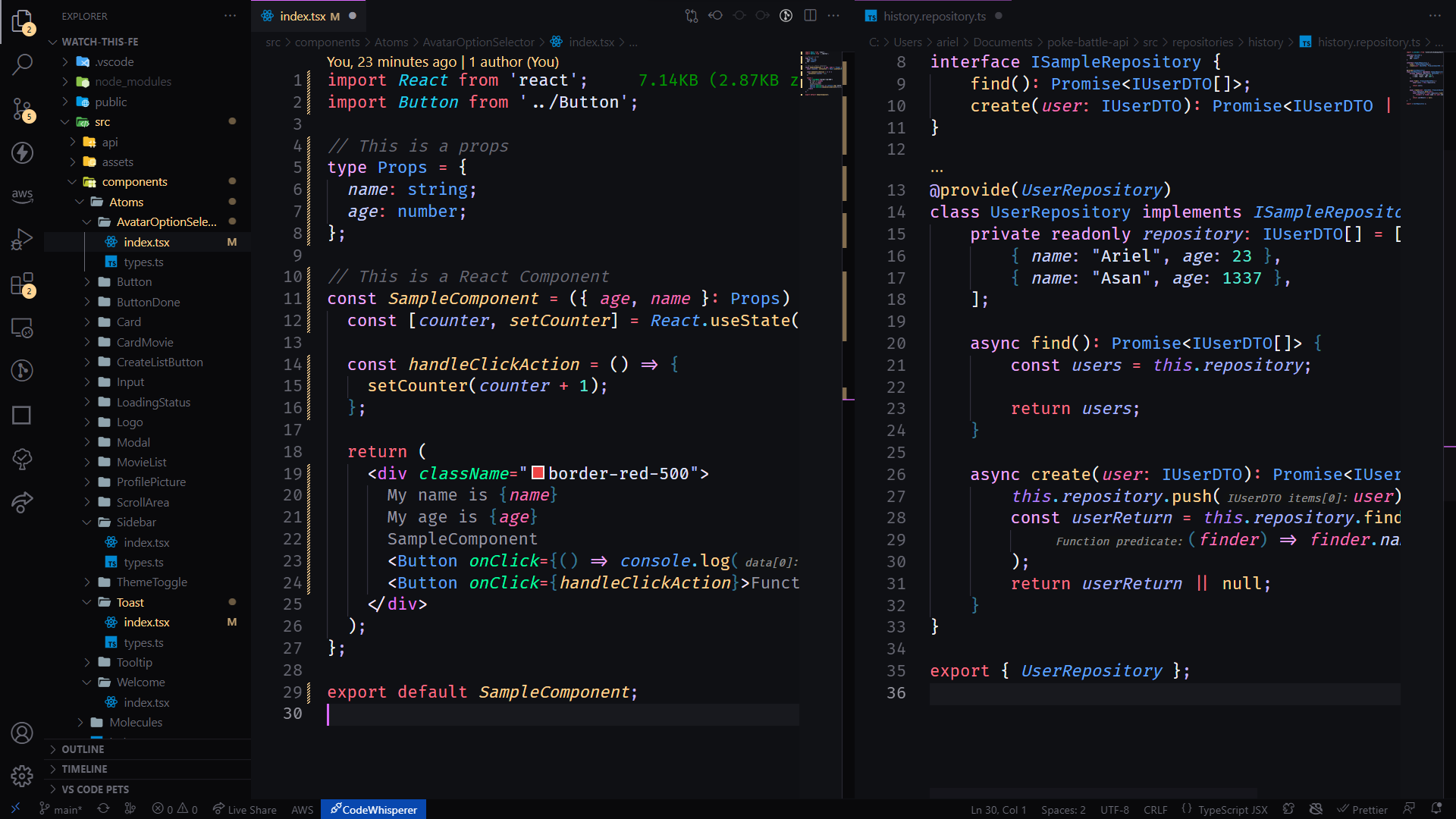Click the red border-red-500 color swatch
1456x819 pixels.
point(538,473)
